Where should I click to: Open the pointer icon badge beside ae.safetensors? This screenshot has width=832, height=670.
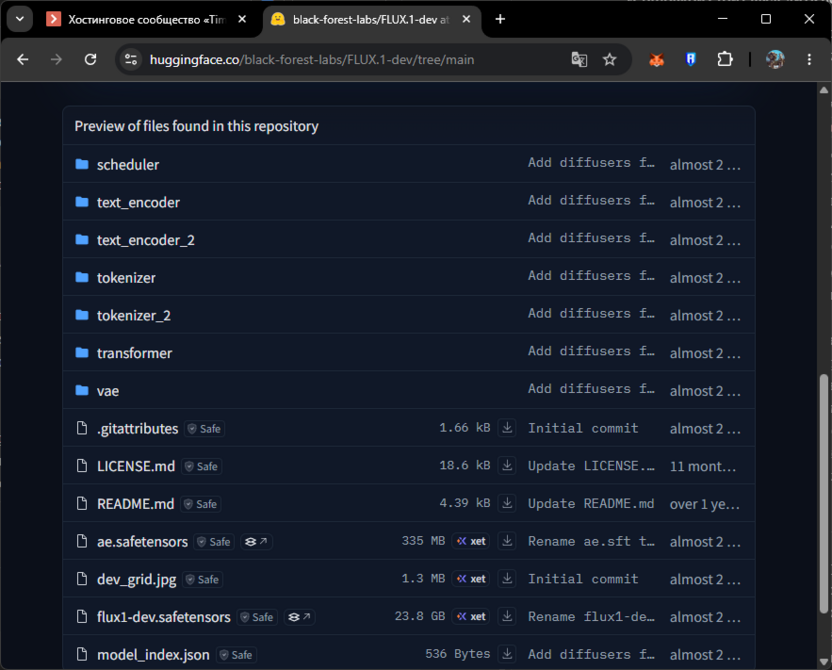(x=256, y=542)
